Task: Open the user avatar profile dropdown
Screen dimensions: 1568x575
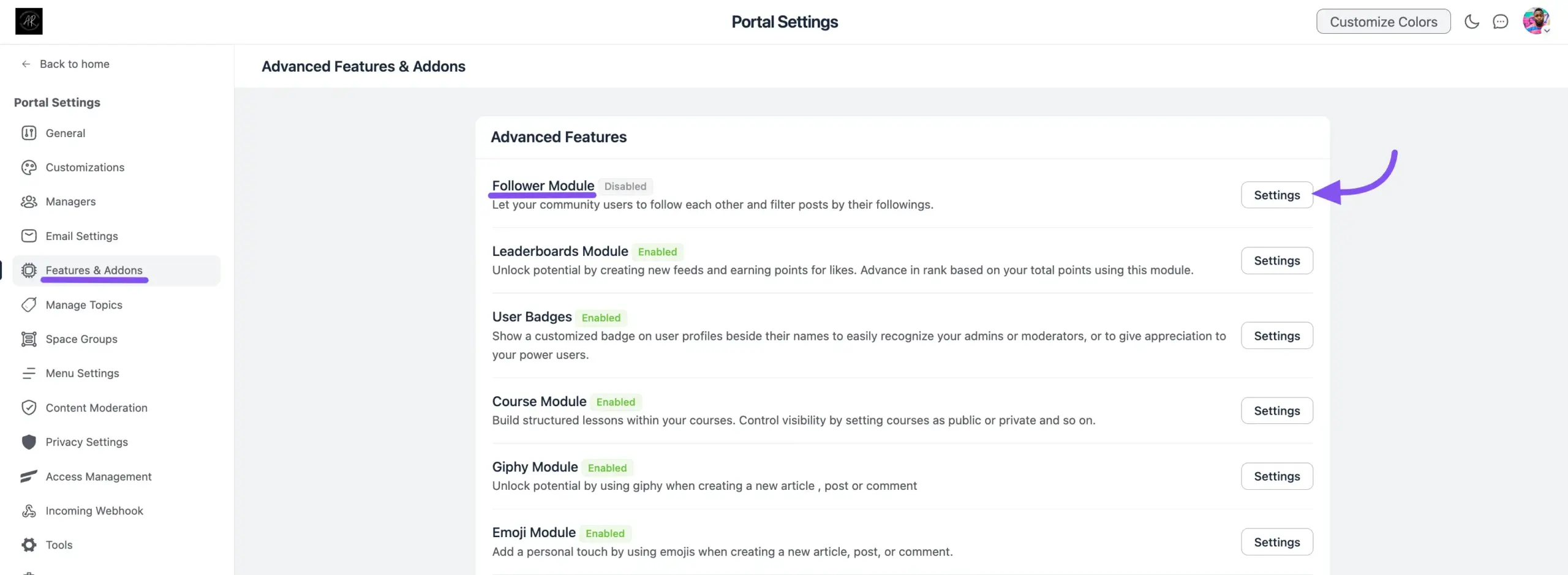Action: (x=1536, y=22)
